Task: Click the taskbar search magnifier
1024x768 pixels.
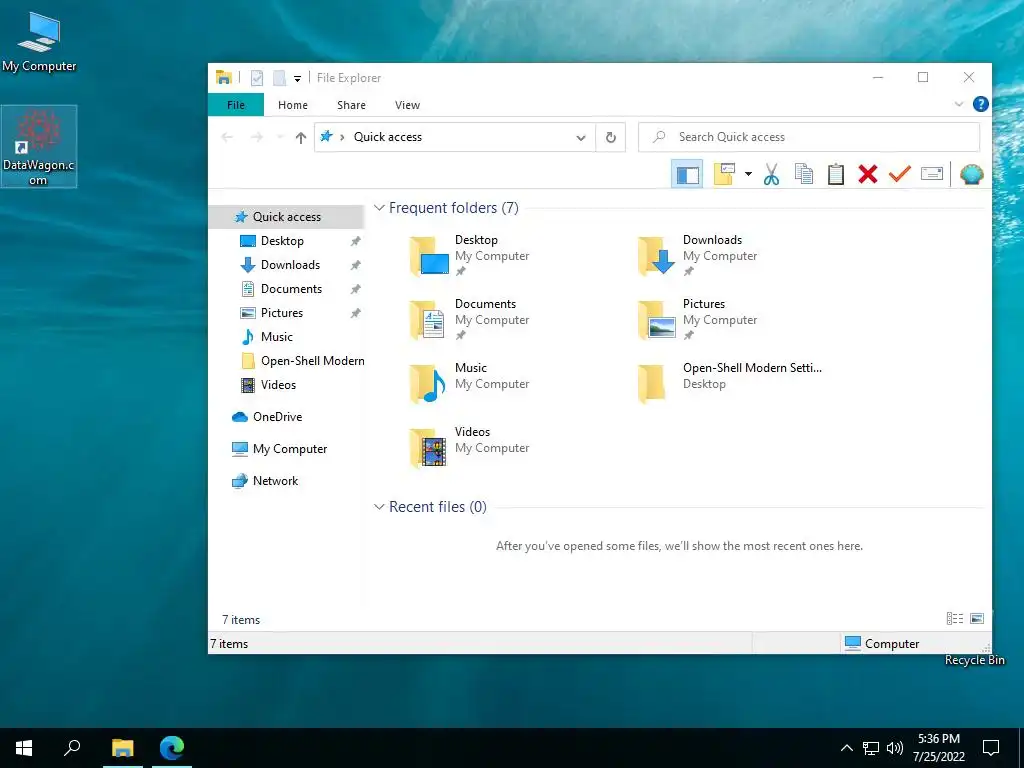Action: (x=72, y=748)
